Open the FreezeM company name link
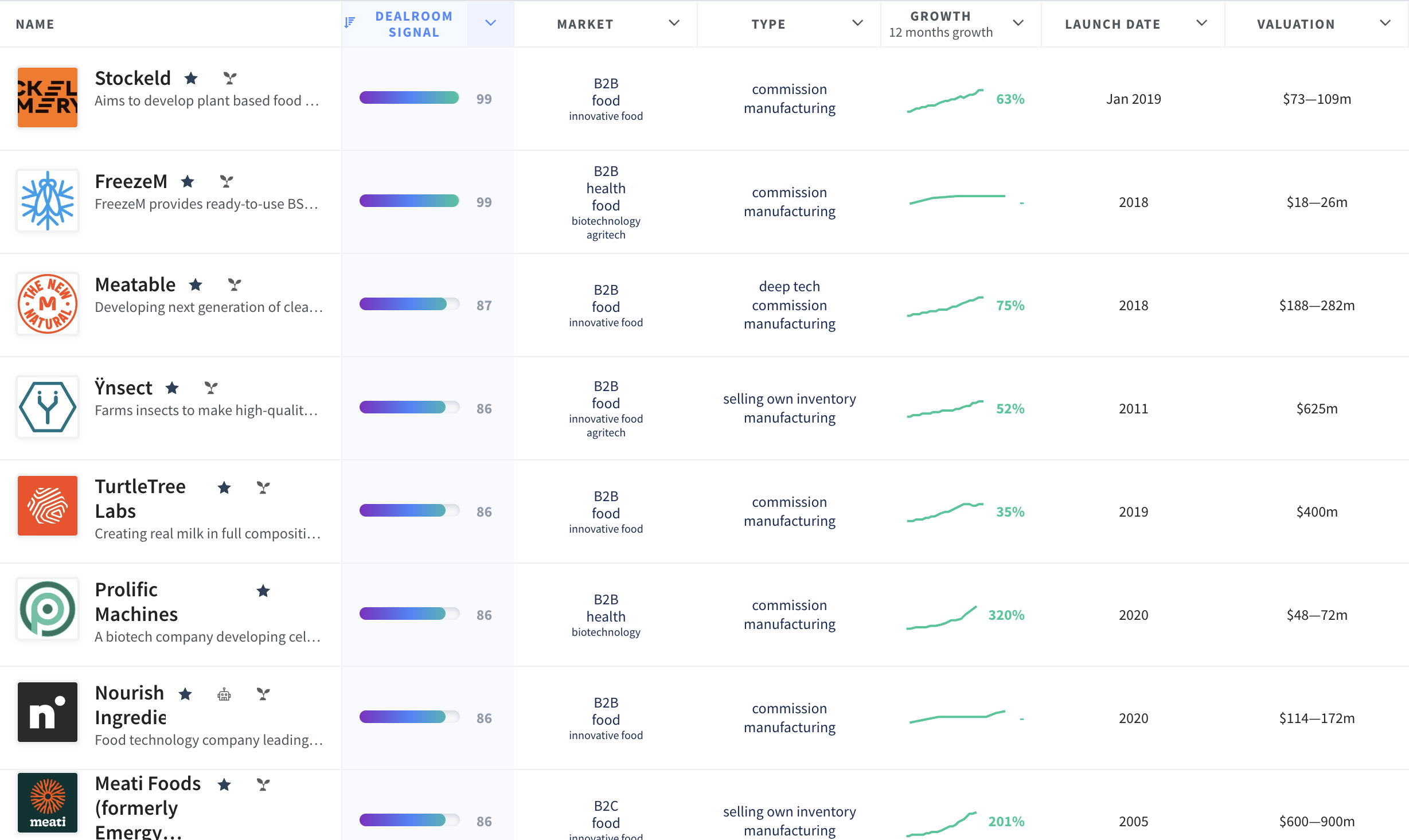 131,181
